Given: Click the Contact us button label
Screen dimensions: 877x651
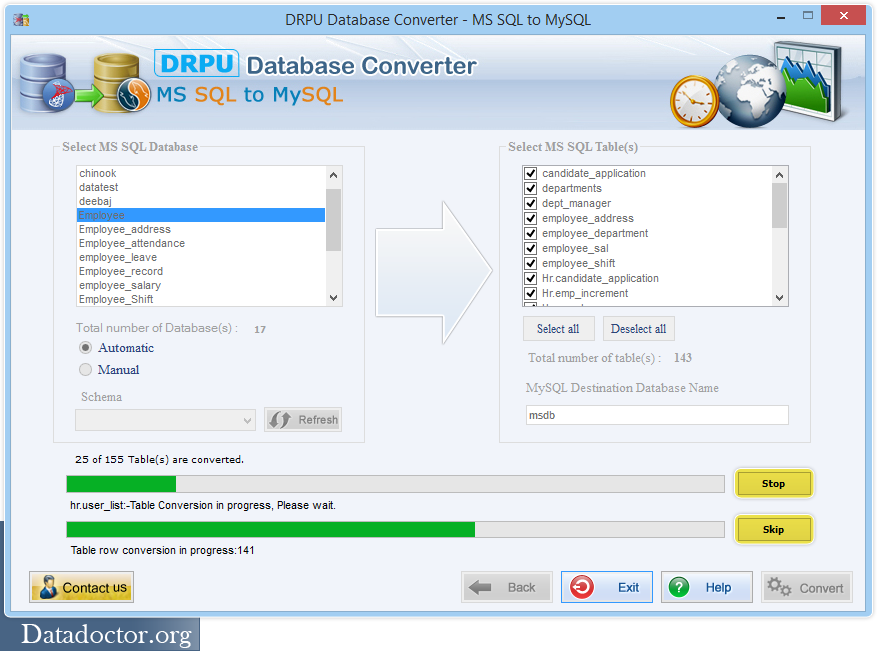Looking at the screenshot, I should click(95, 588).
